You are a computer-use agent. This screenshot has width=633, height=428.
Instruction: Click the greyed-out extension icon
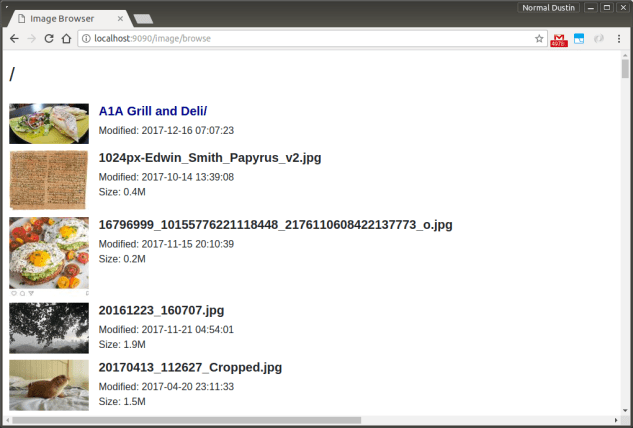pyautogui.click(x=598, y=39)
